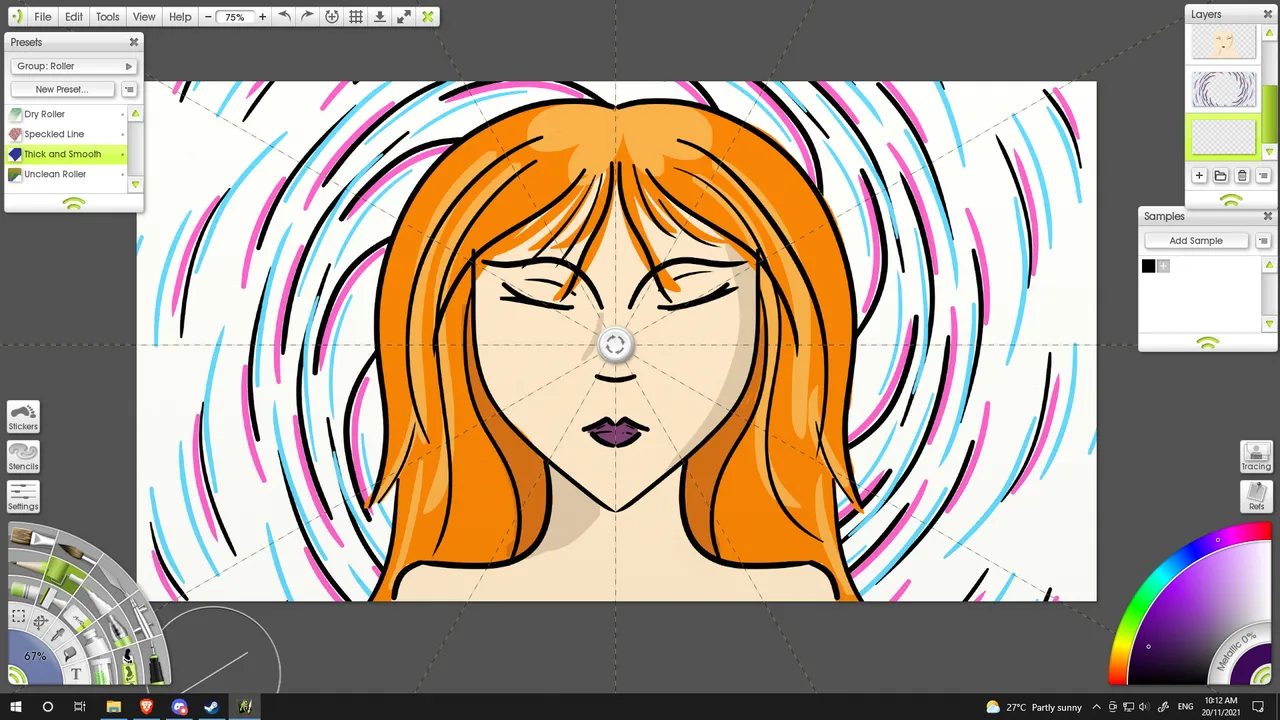
Task: Click the canvas positioner toolbar icon
Action: [331, 17]
